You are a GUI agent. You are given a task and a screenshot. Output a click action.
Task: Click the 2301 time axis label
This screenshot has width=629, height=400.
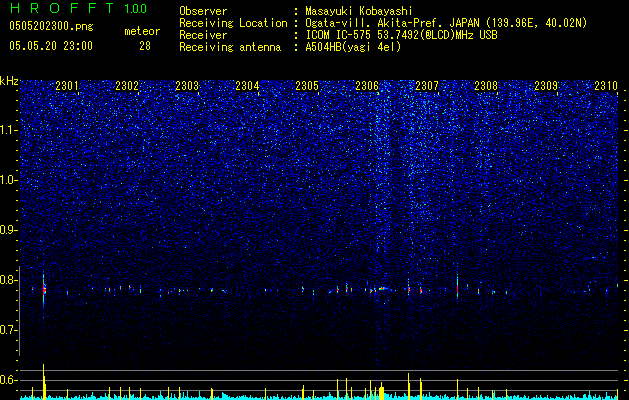point(67,85)
